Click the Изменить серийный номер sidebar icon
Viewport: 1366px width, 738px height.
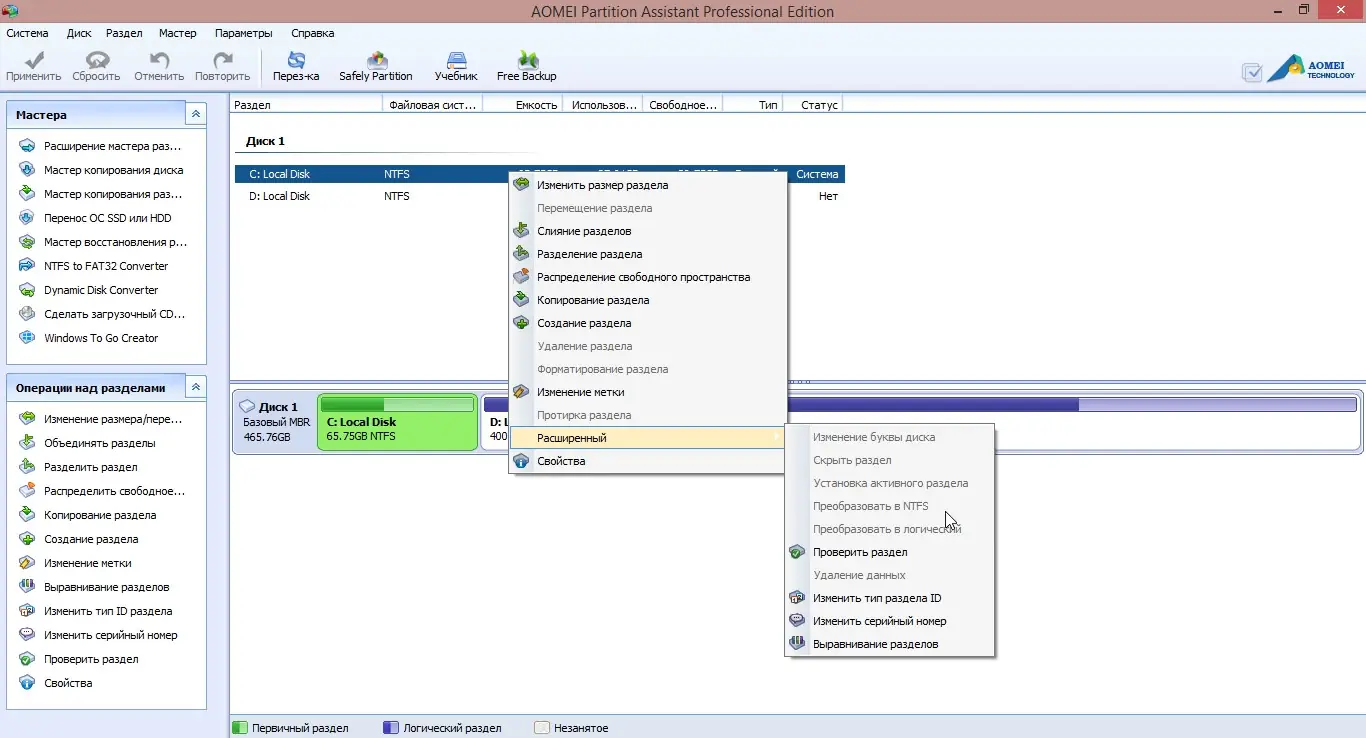tap(27, 635)
